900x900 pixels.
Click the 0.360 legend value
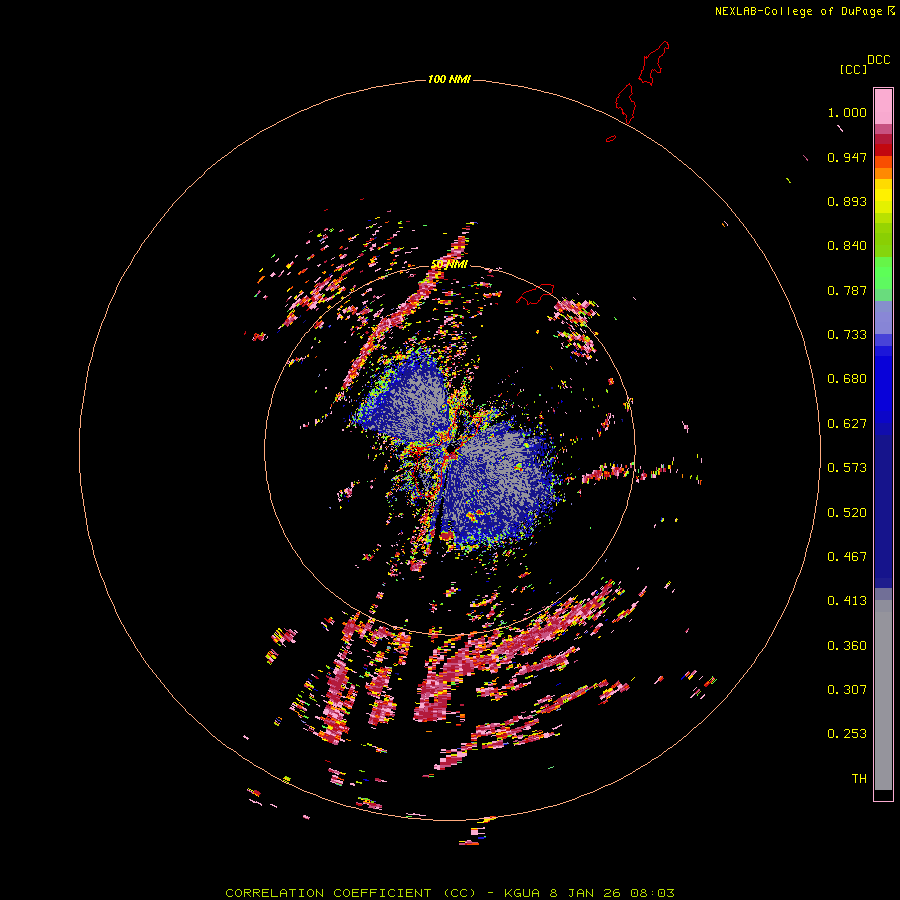847,646
